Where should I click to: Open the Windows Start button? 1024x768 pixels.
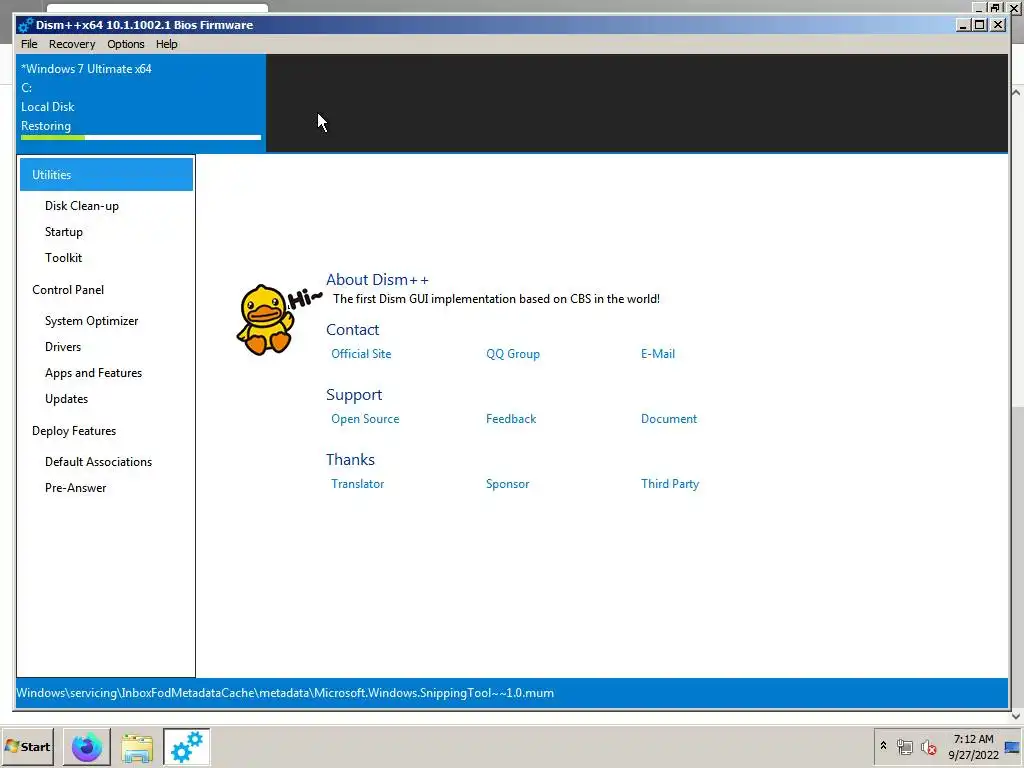coord(27,746)
